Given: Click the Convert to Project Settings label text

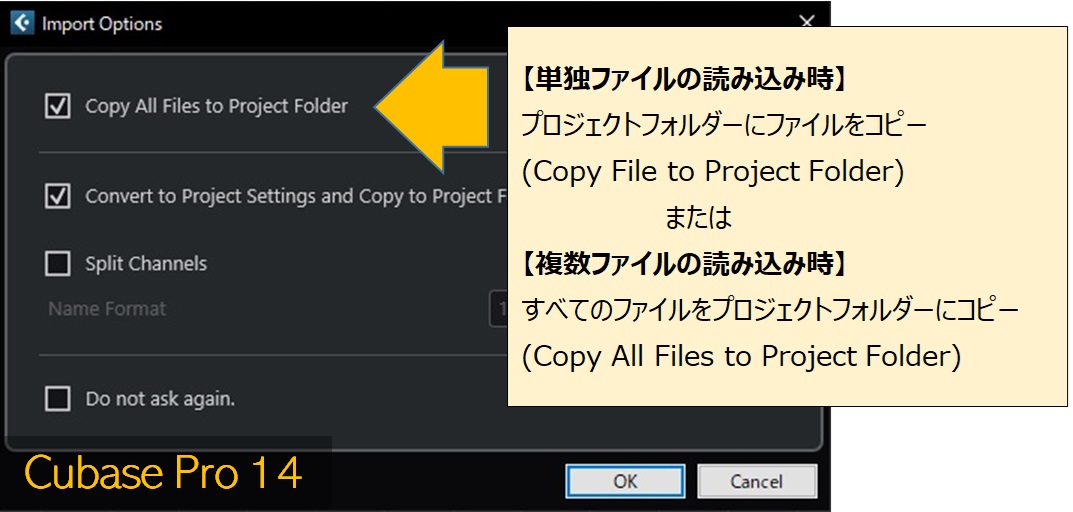Looking at the screenshot, I should pyautogui.click(x=296, y=196).
